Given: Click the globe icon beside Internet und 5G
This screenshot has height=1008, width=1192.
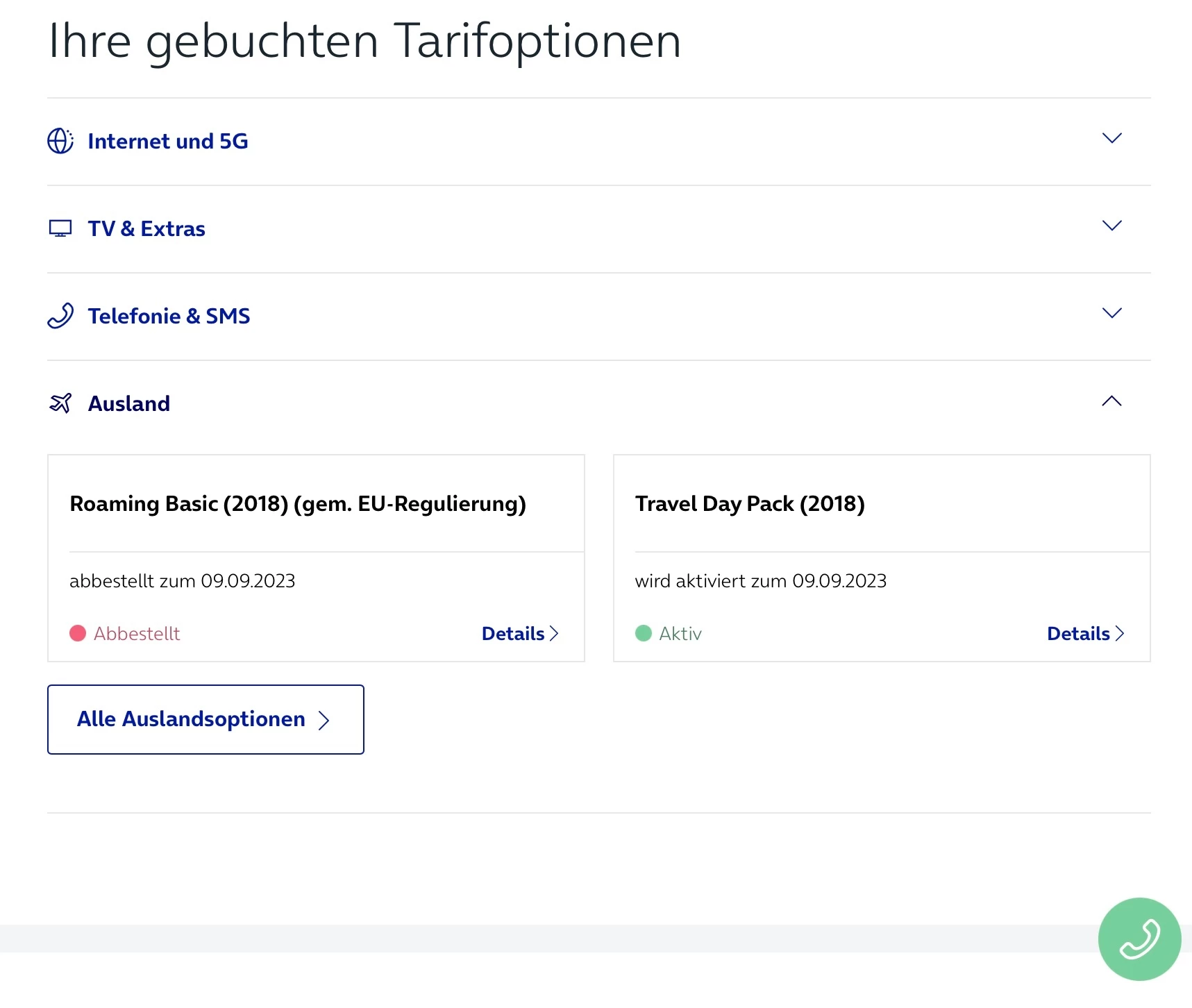Looking at the screenshot, I should 60,141.
